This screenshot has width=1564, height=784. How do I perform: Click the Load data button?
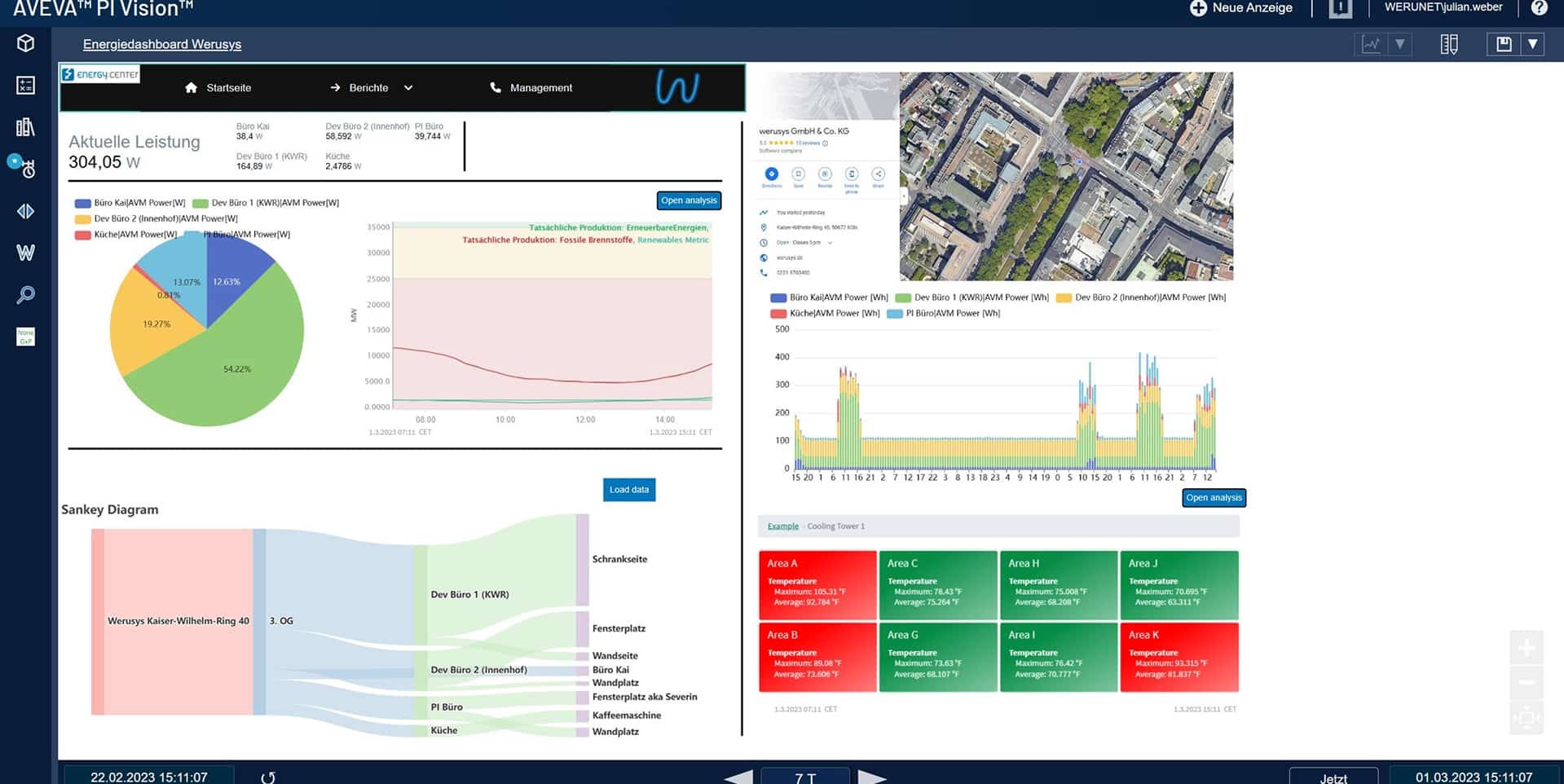click(629, 490)
